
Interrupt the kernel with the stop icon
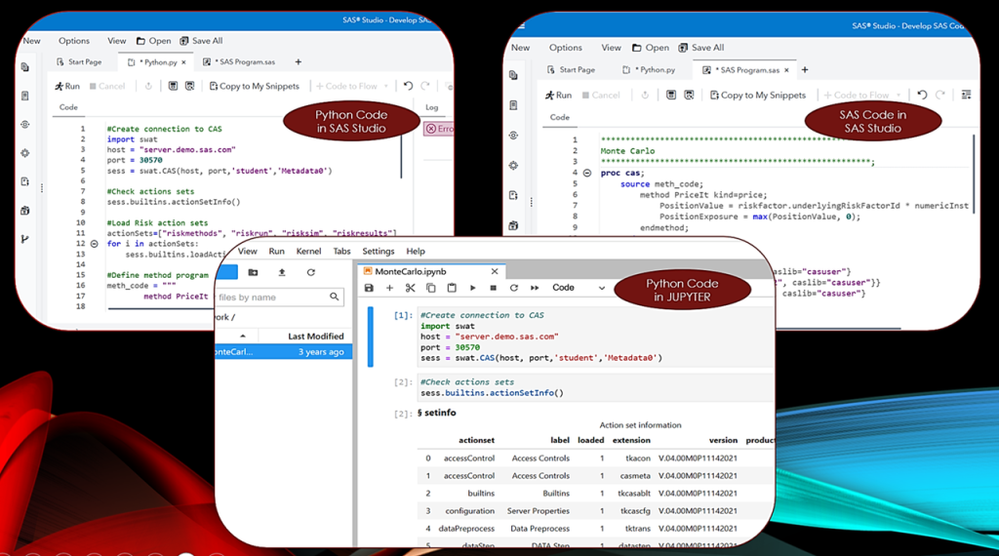click(493, 288)
